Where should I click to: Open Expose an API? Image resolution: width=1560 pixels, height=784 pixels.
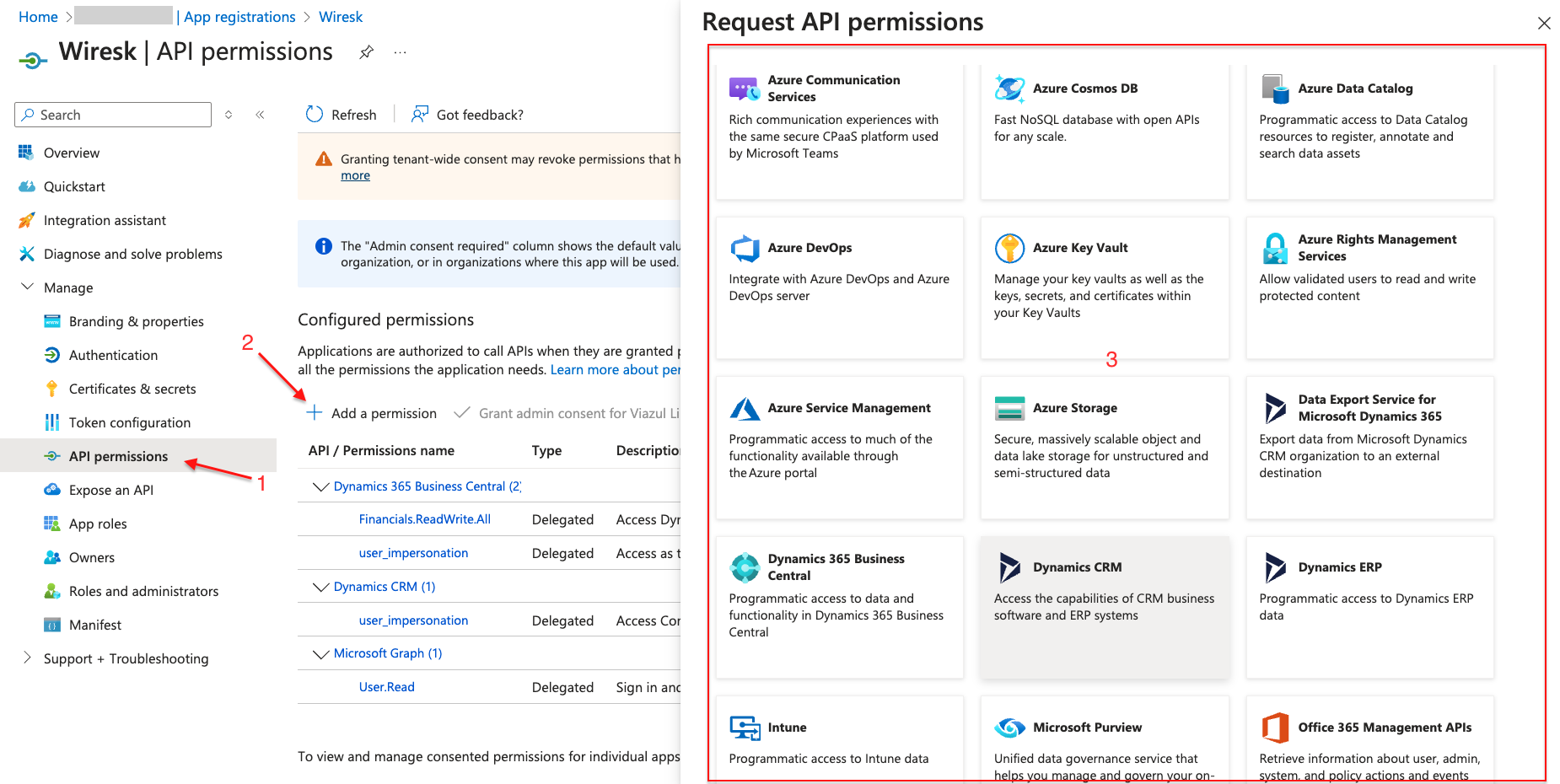coord(111,490)
